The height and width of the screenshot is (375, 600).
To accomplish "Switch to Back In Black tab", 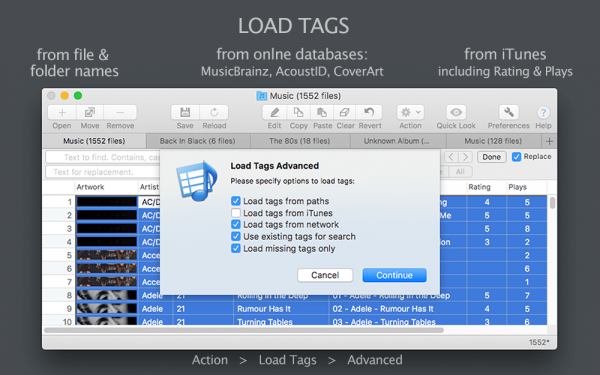I will point(197,141).
